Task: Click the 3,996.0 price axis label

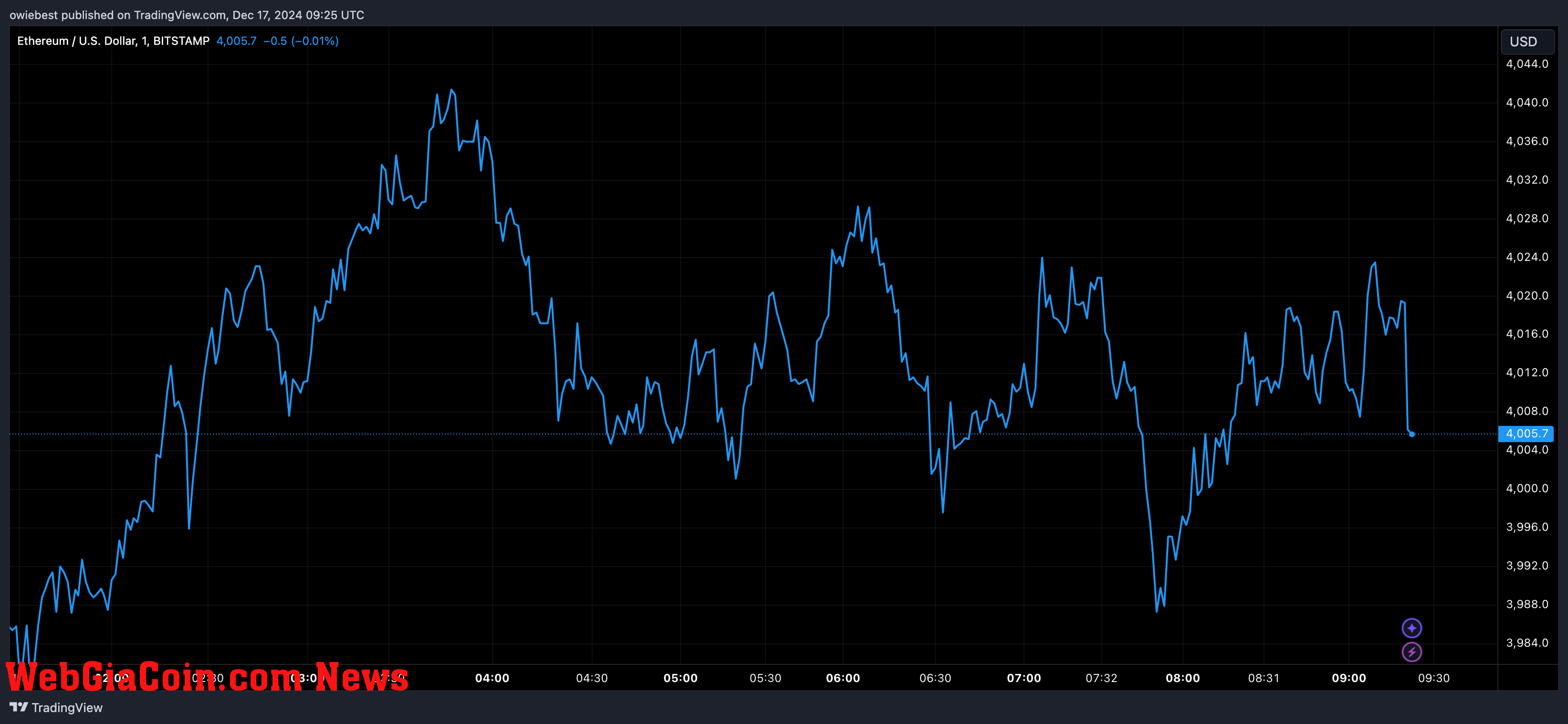Action: click(1526, 527)
